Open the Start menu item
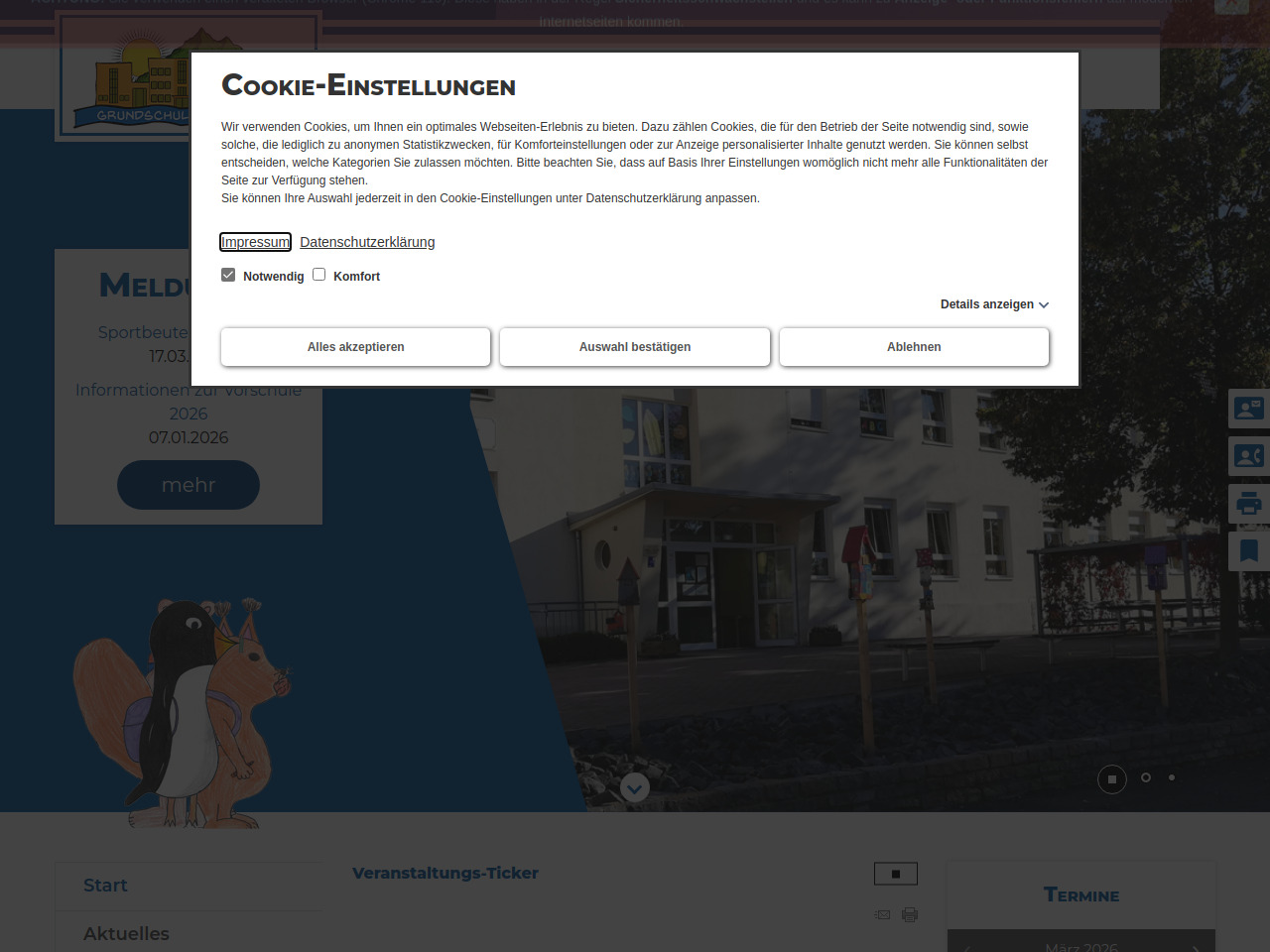Viewport: 1270px width, 952px height. [x=105, y=886]
